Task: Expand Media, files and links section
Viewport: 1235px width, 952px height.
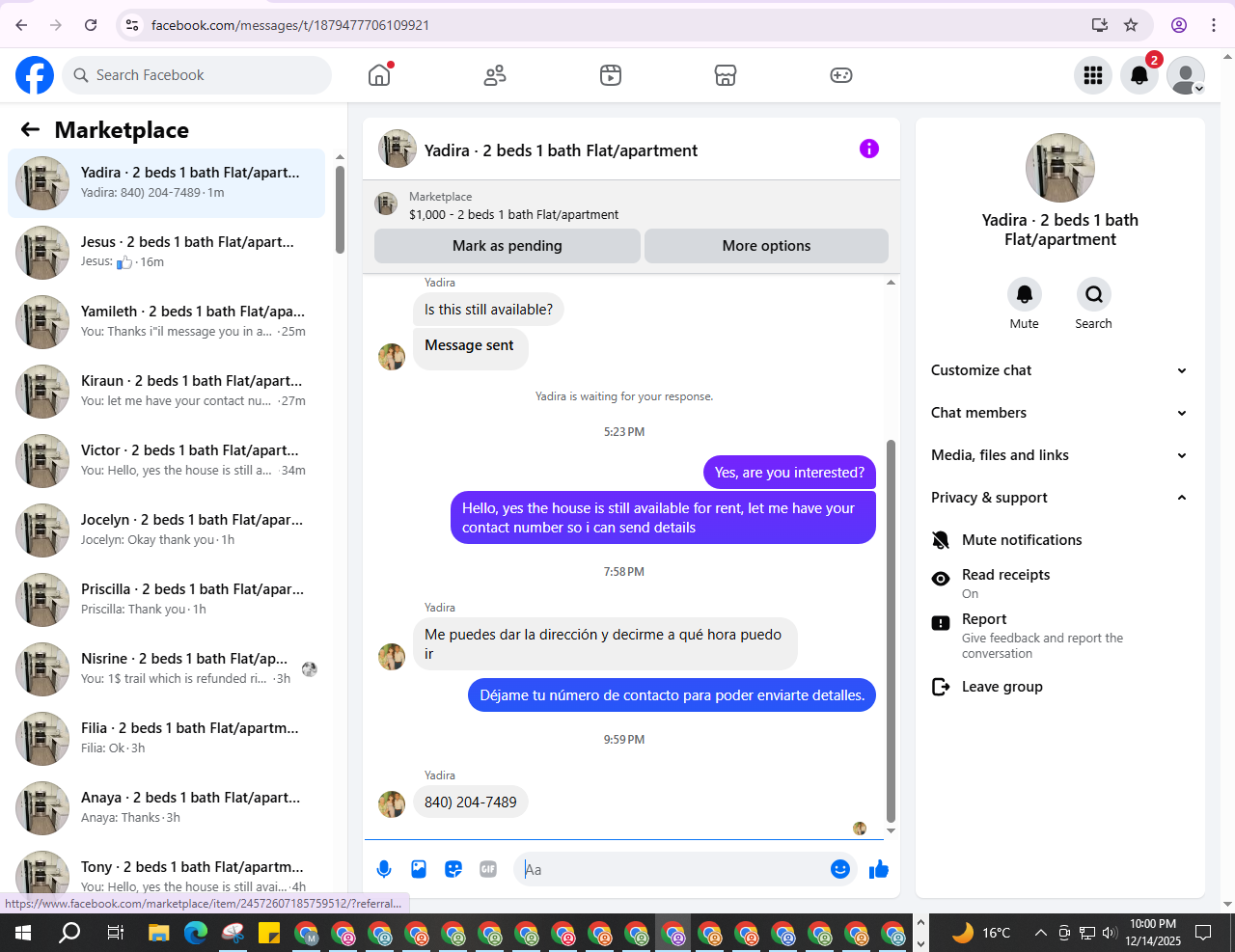Action: pos(1060,455)
